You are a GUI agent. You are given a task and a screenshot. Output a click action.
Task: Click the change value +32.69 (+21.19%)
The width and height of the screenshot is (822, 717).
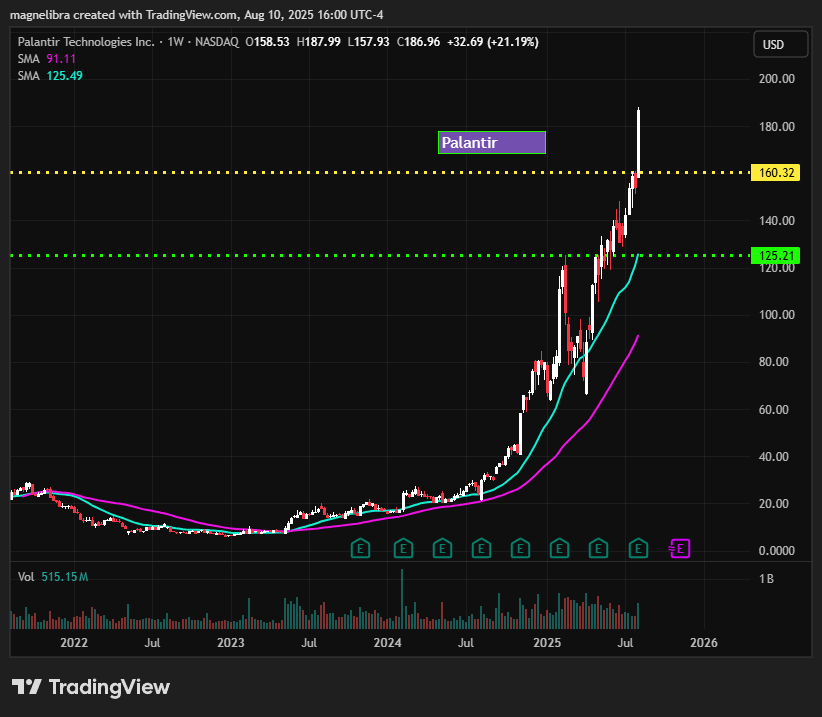pyautogui.click(x=493, y=42)
